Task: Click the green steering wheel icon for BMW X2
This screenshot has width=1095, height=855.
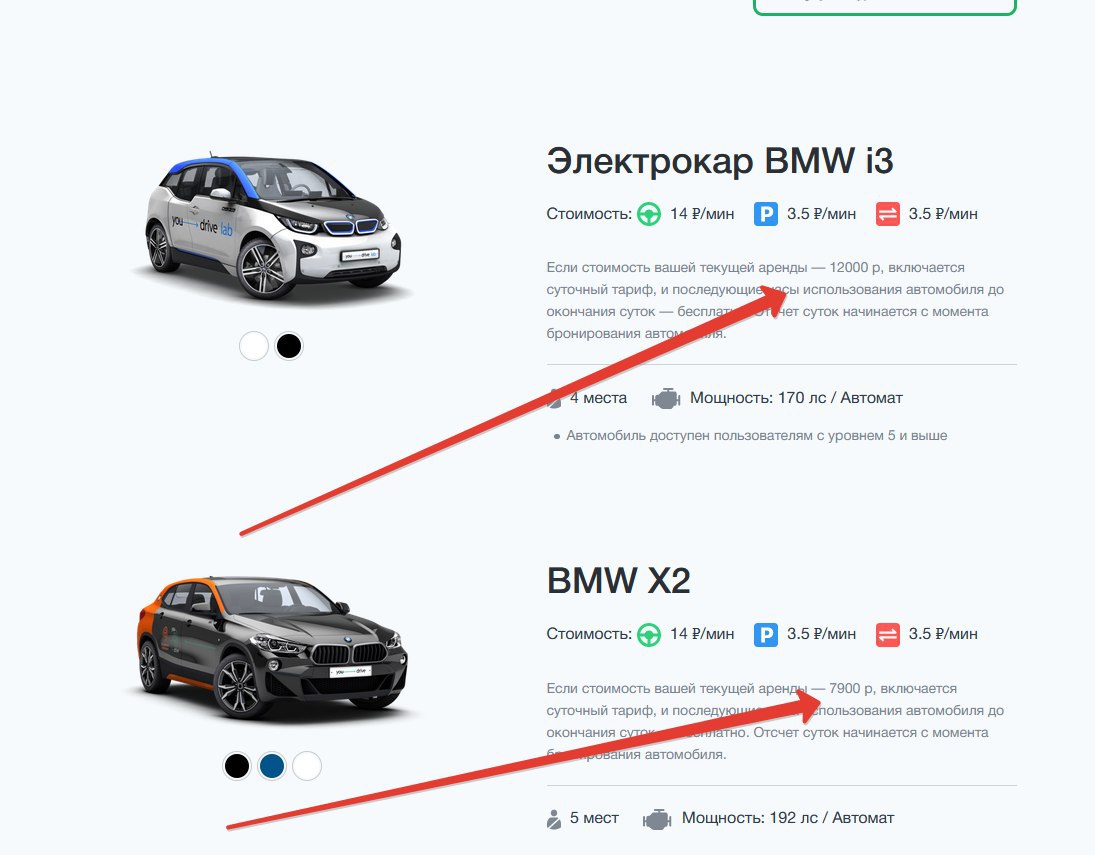Action: coord(649,635)
